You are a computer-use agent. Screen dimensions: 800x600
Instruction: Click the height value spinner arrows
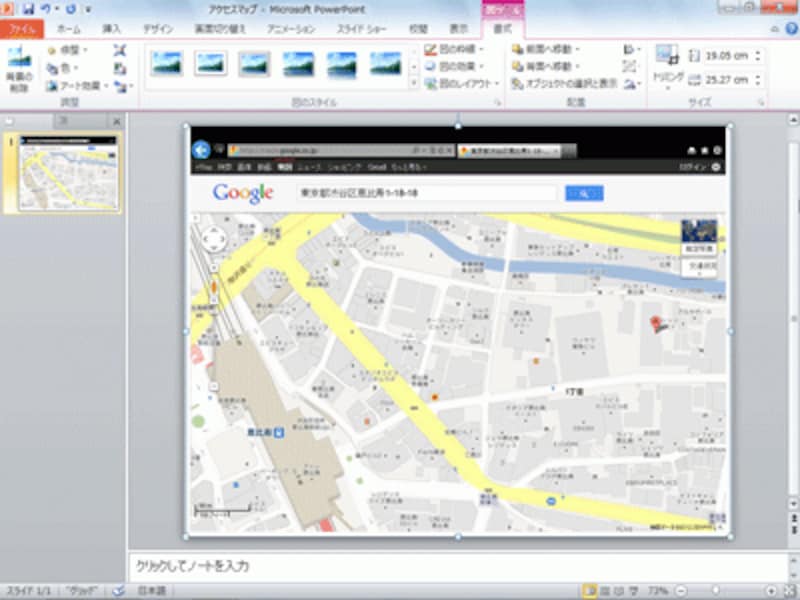(758, 56)
